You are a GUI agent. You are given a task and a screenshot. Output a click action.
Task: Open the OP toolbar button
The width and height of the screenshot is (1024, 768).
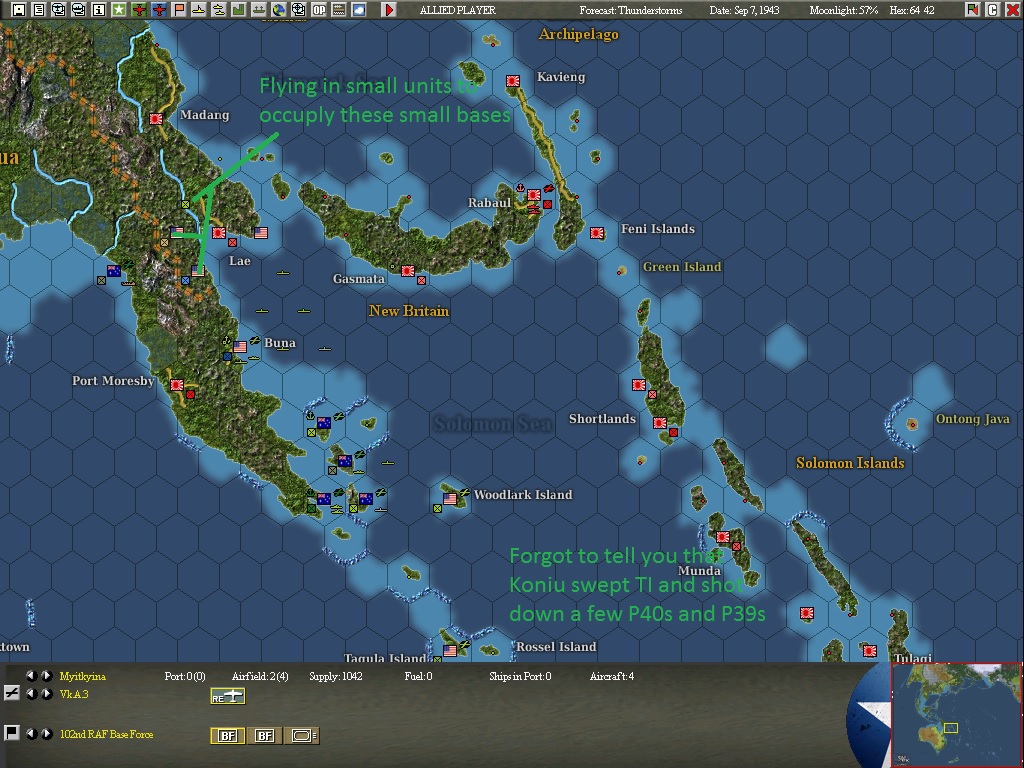click(x=319, y=10)
